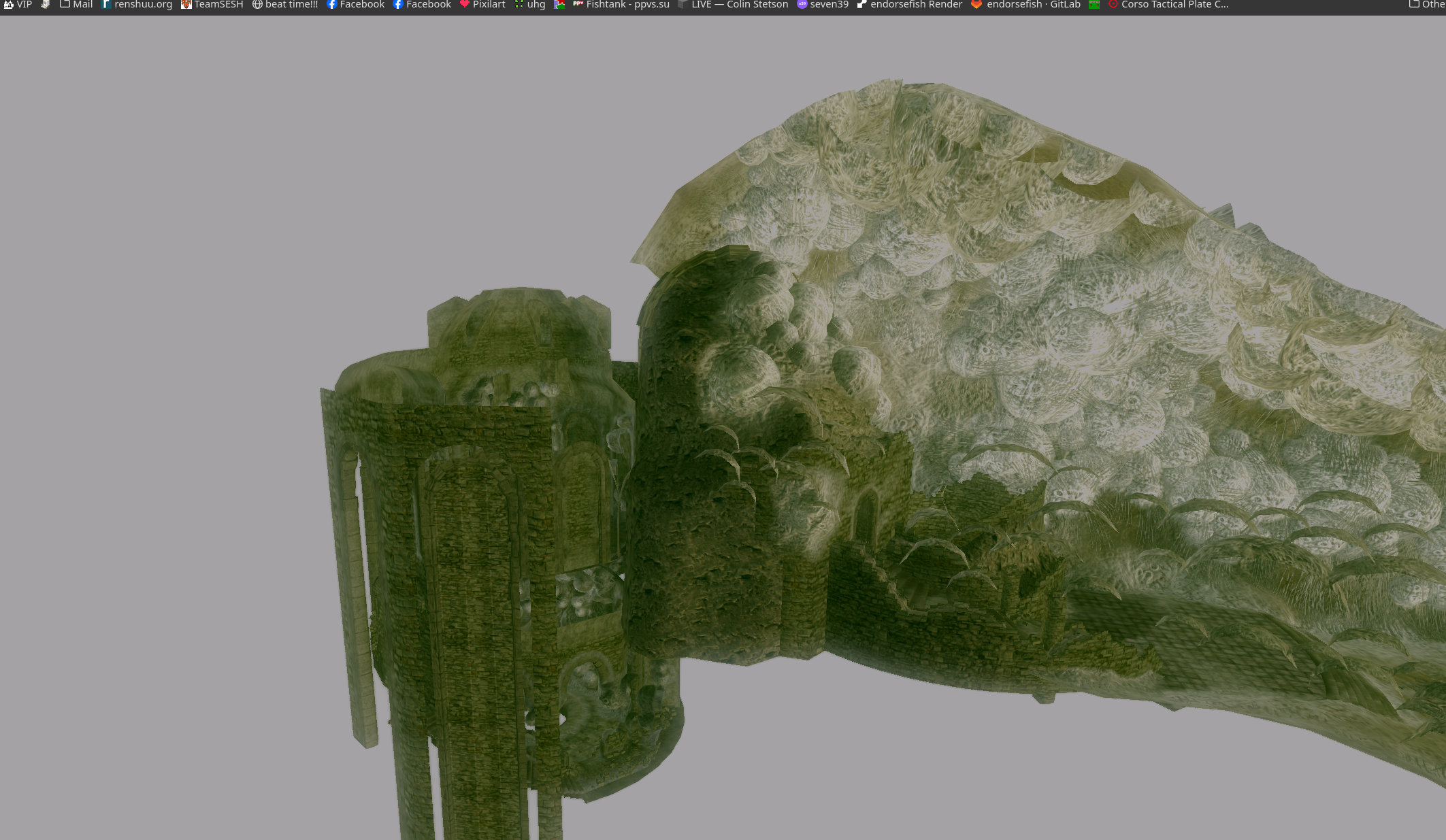Image resolution: width=1446 pixels, height=840 pixels.
Task: Open the uhg bookmark
Action: coord(530,5)
